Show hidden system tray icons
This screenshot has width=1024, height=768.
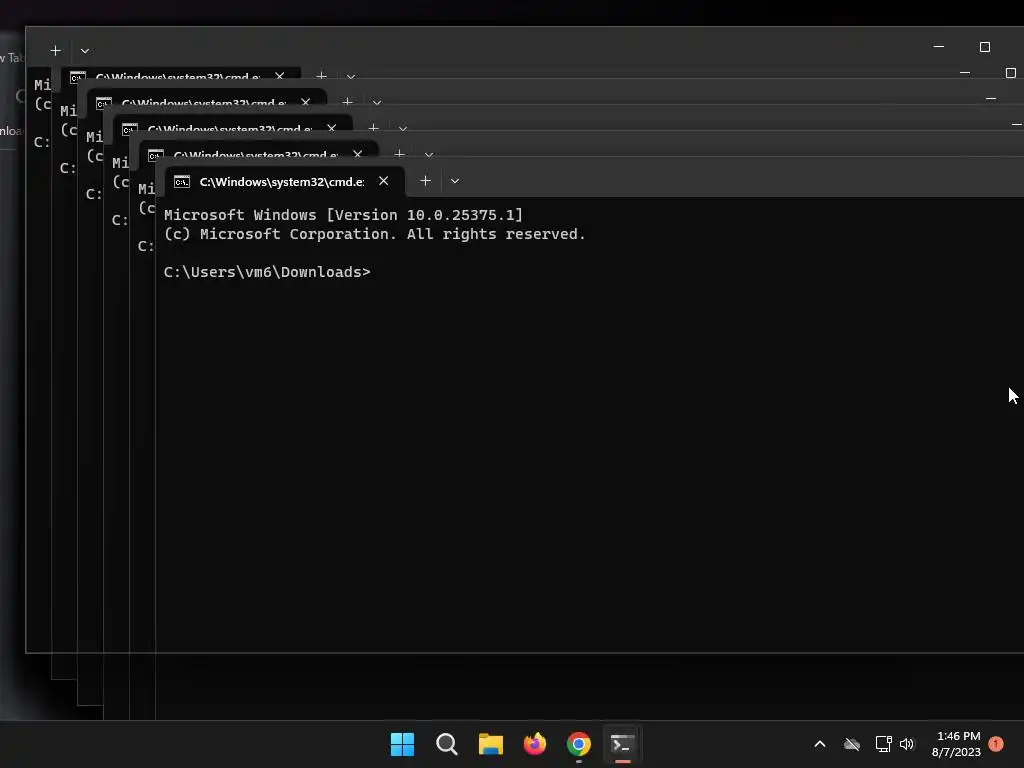(820, 744)
